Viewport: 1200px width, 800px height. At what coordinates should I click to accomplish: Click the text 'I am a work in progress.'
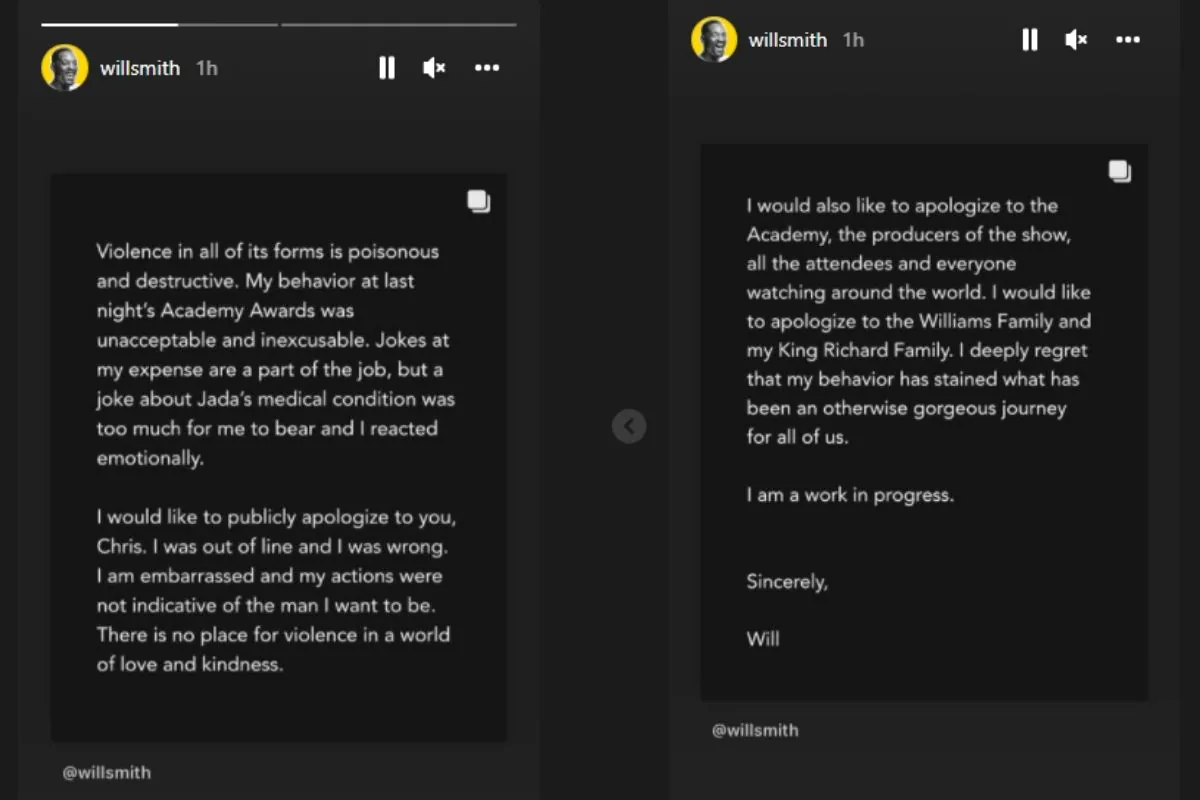(x=850, y=495)
